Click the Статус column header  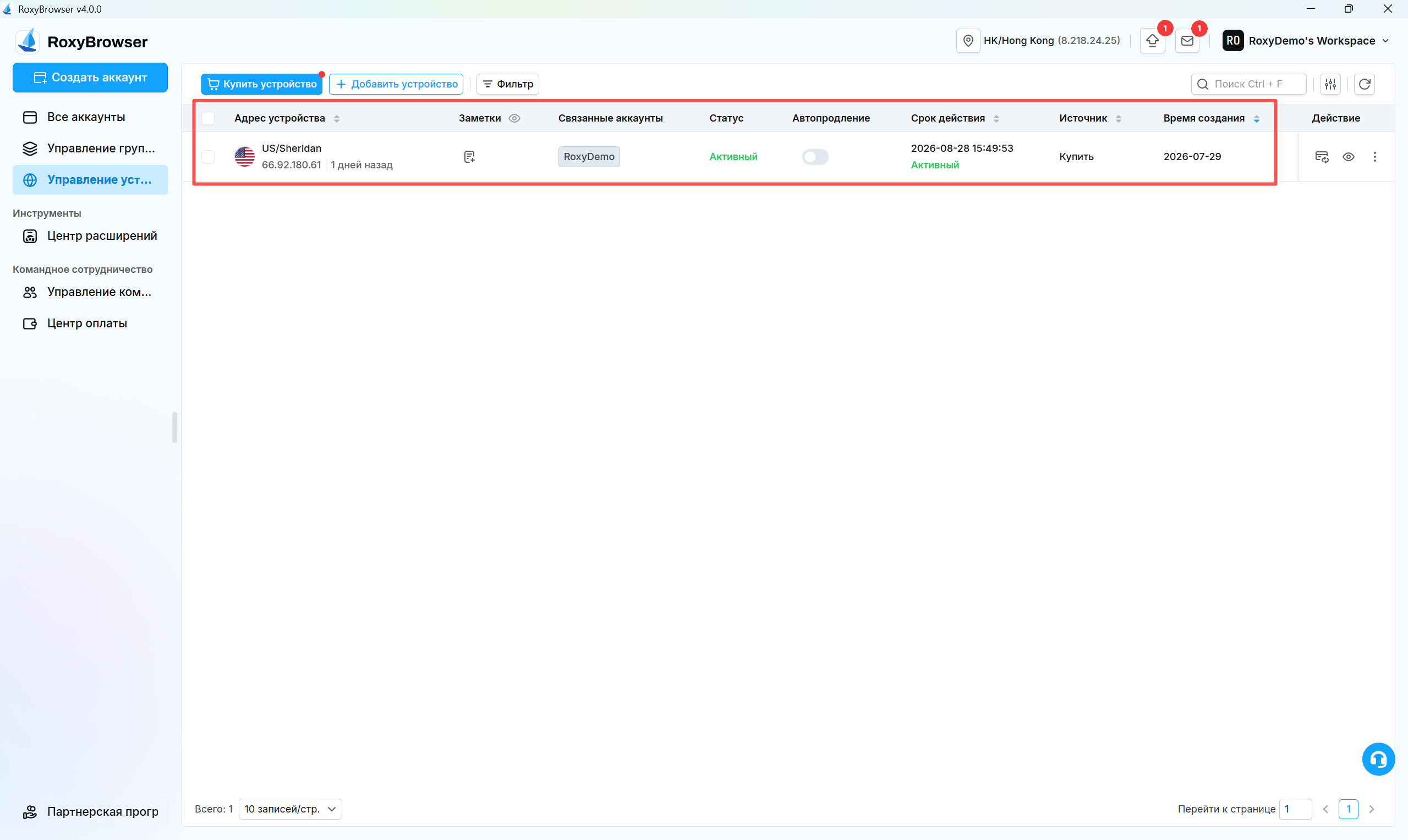[726, 118]
